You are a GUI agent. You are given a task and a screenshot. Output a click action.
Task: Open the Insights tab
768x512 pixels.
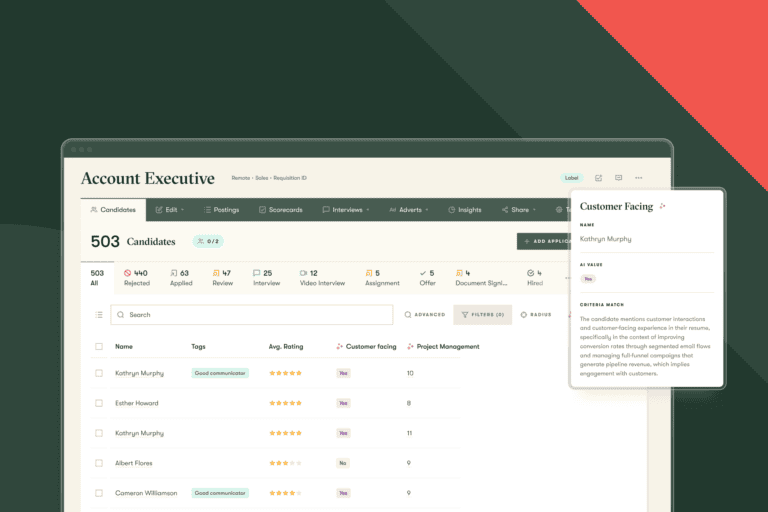click(x=464, y=210)
